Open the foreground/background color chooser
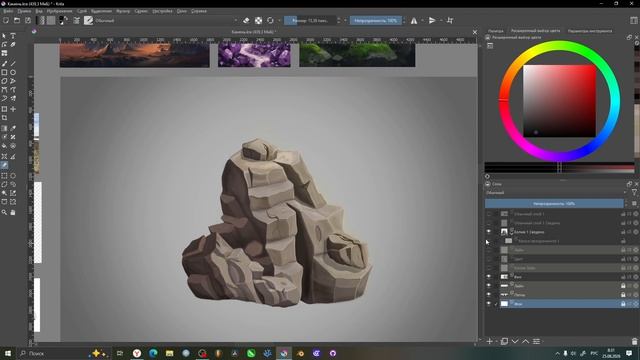 (x=64, y=20)
